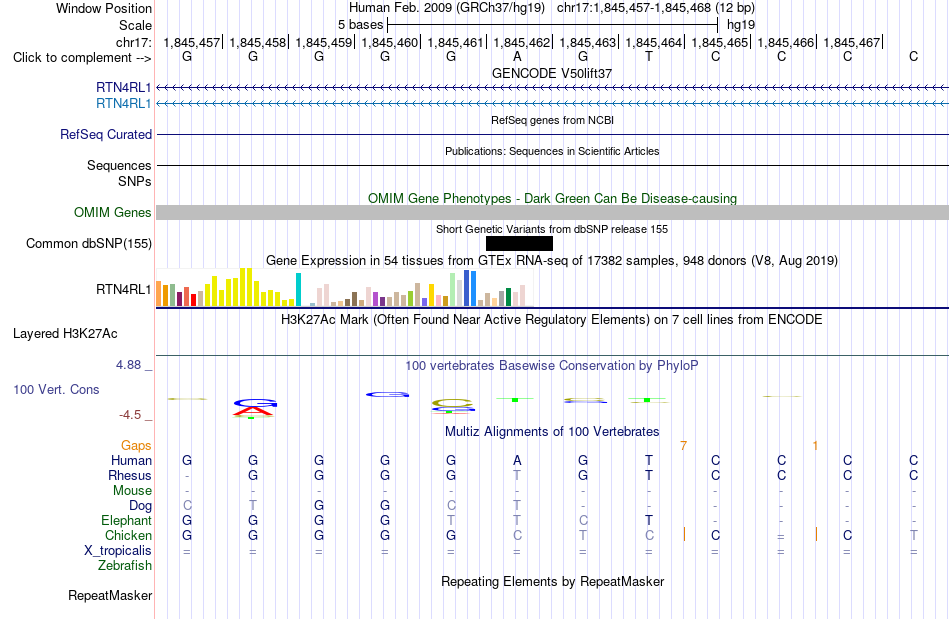Click the 'Click to complement -->' label
Screen dimensions: 950x619
coord(82,58)
